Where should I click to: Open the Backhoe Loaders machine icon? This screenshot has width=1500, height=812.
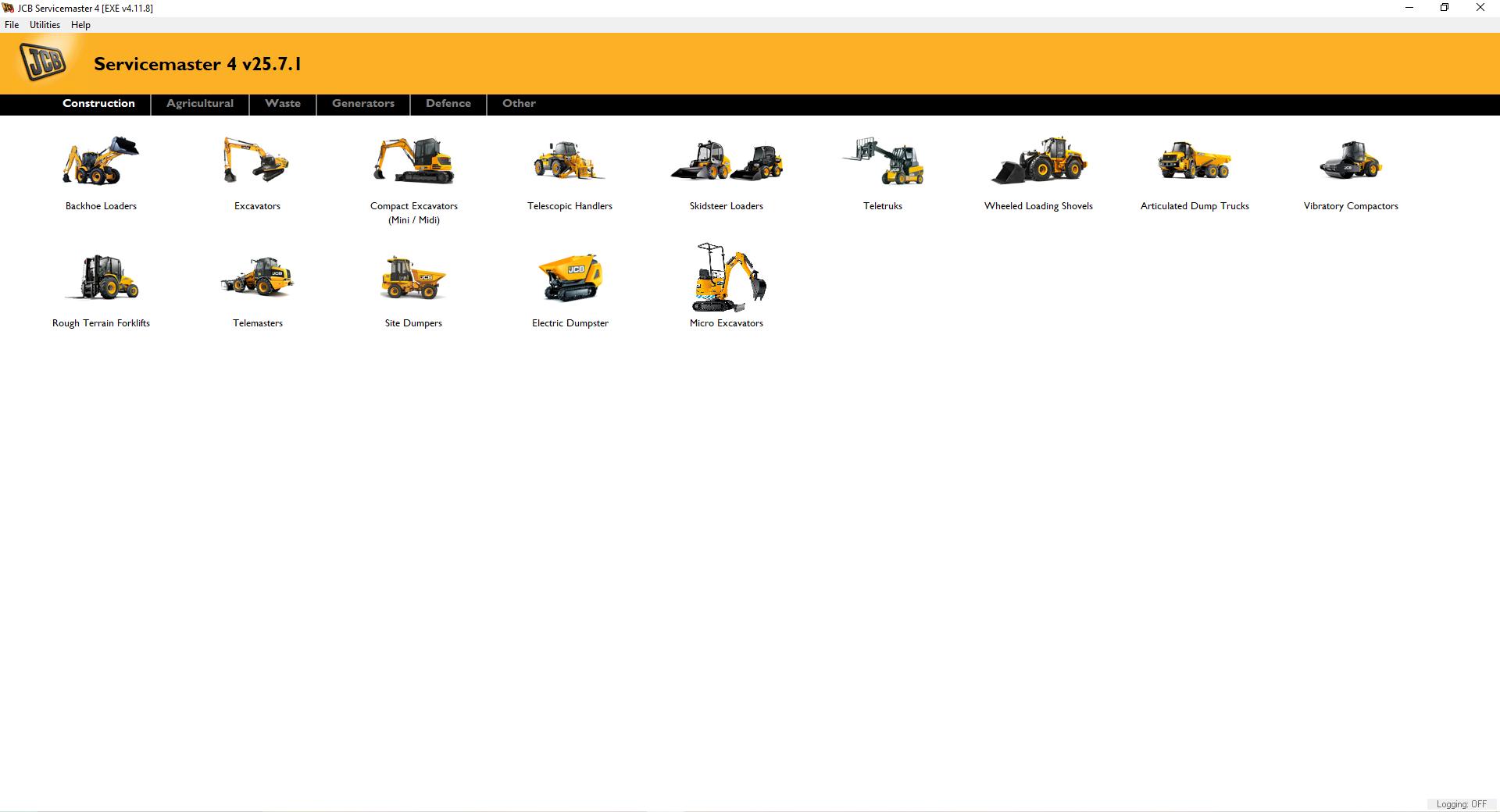(101, 161)
